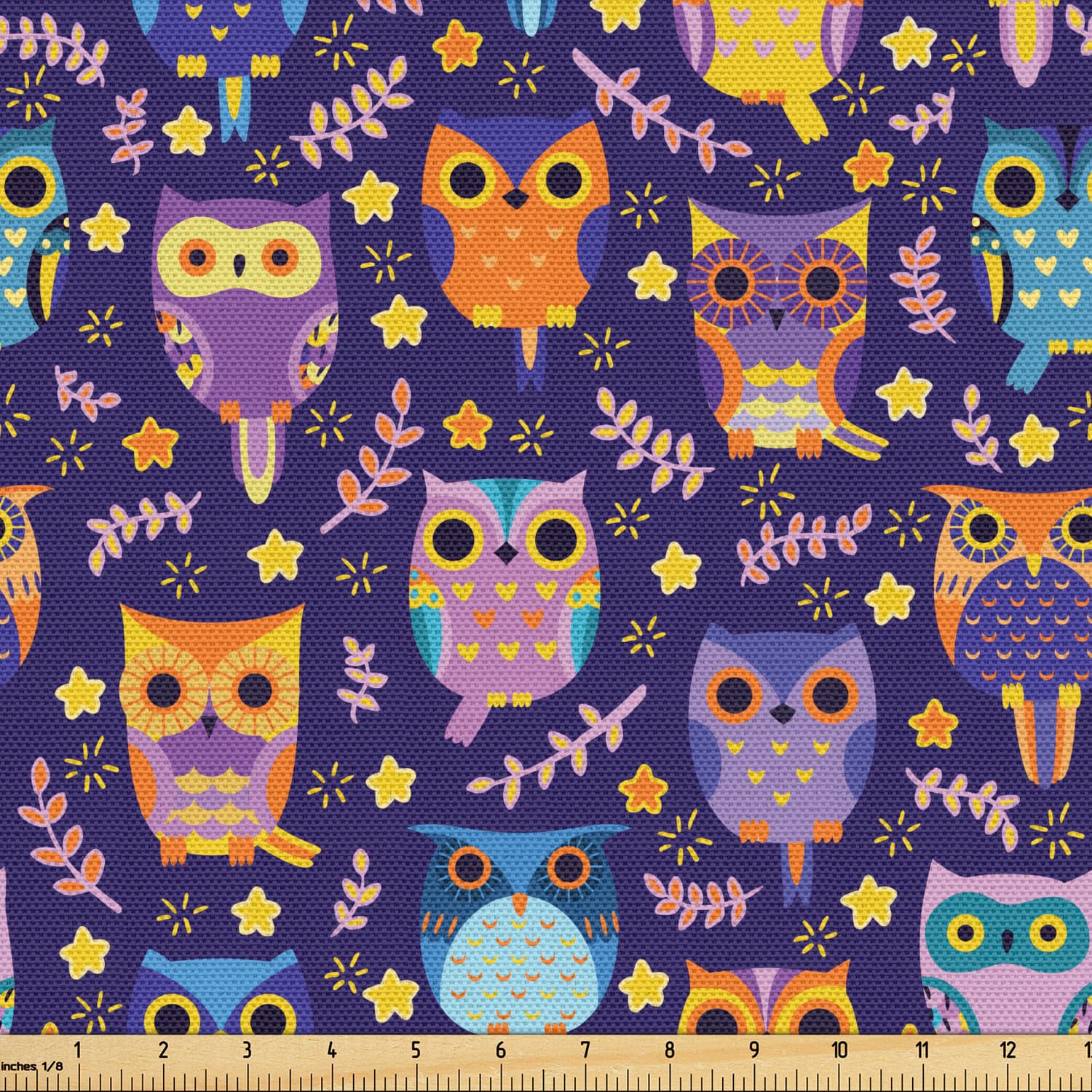Click the number 5 on the ruler
The height and width of the screenshot is (1092, 1092).
coord(416,1049)
